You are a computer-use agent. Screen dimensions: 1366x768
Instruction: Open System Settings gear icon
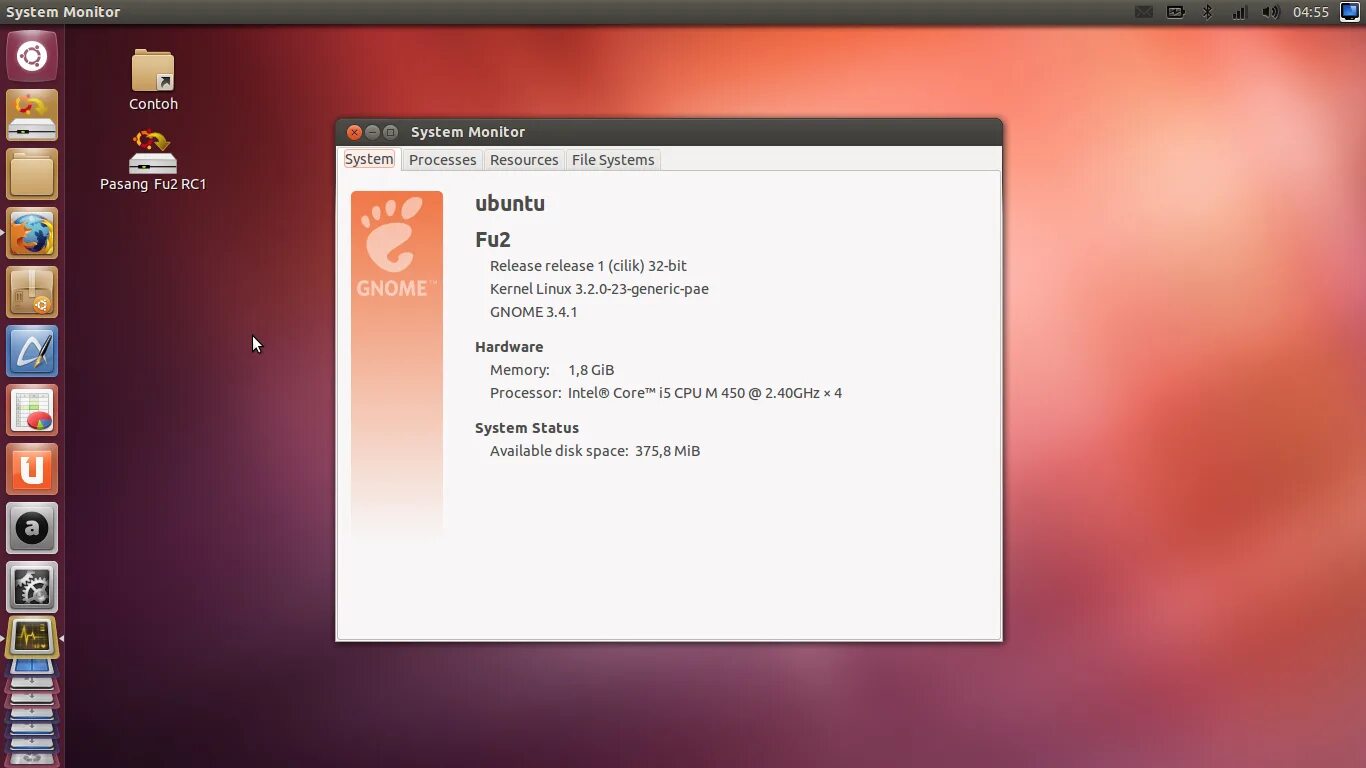(x=32, y=587)
